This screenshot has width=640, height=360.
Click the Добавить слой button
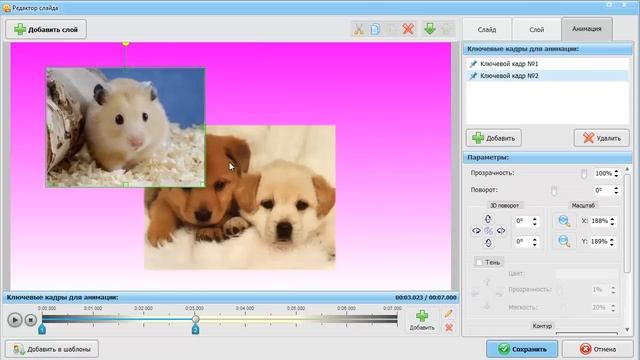(x=46, y=29)
